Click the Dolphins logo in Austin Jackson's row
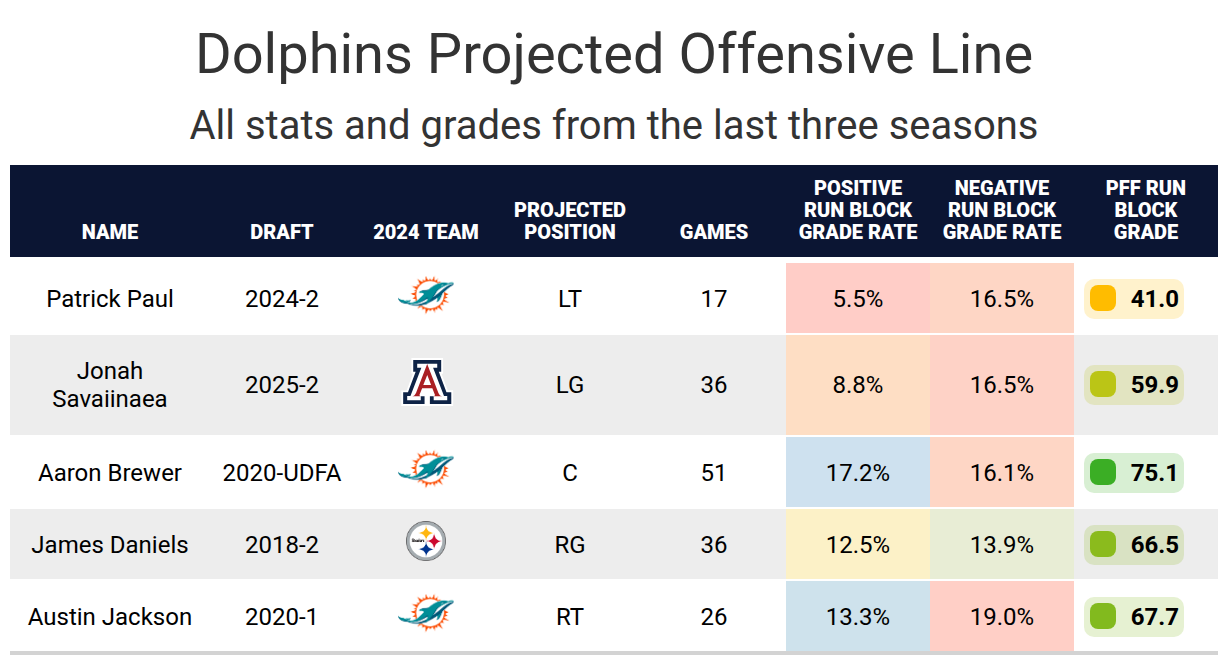 pos(426,615)
